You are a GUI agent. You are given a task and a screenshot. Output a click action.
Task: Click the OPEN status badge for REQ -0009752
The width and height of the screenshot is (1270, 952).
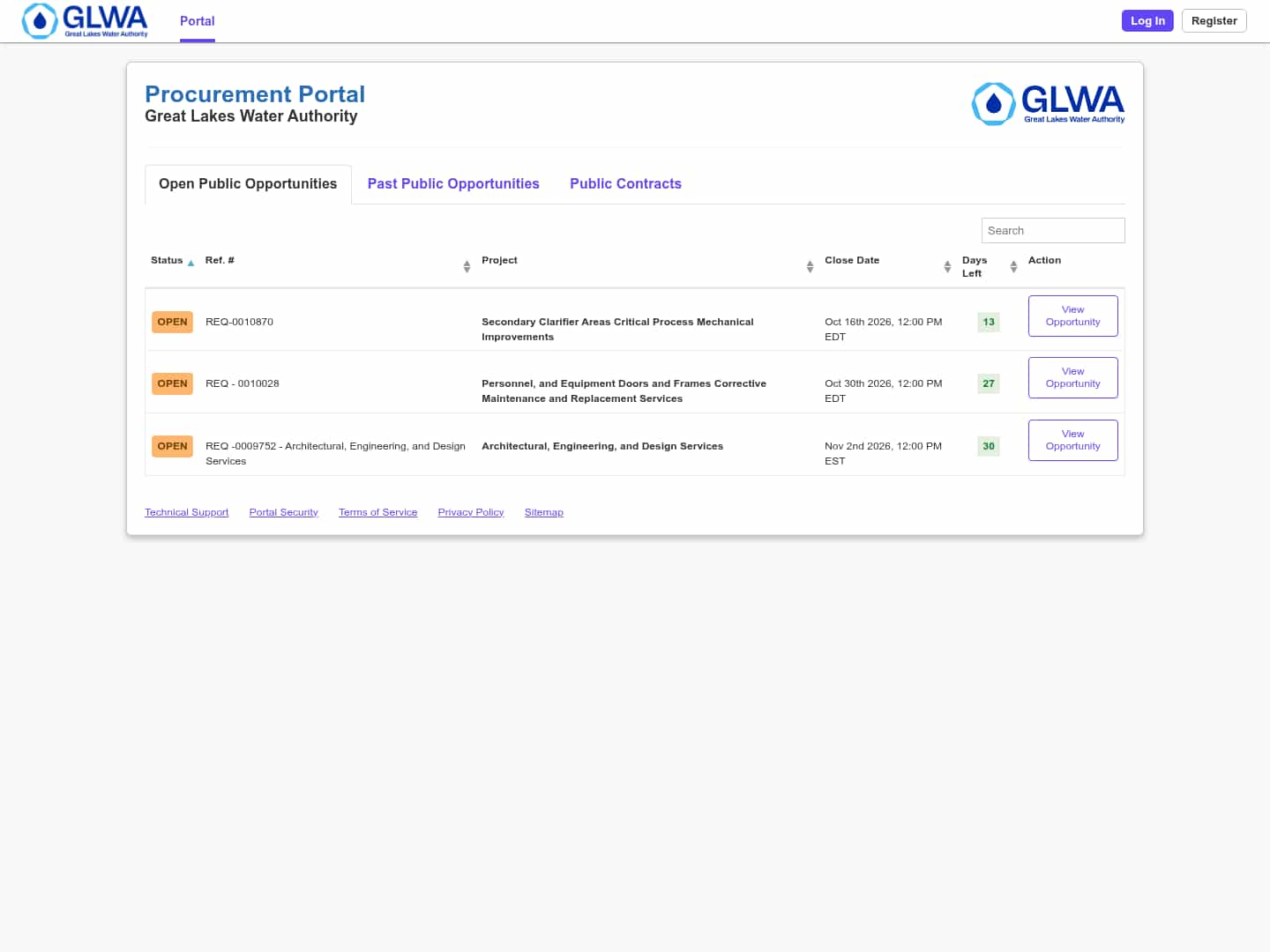pos(172,446)
